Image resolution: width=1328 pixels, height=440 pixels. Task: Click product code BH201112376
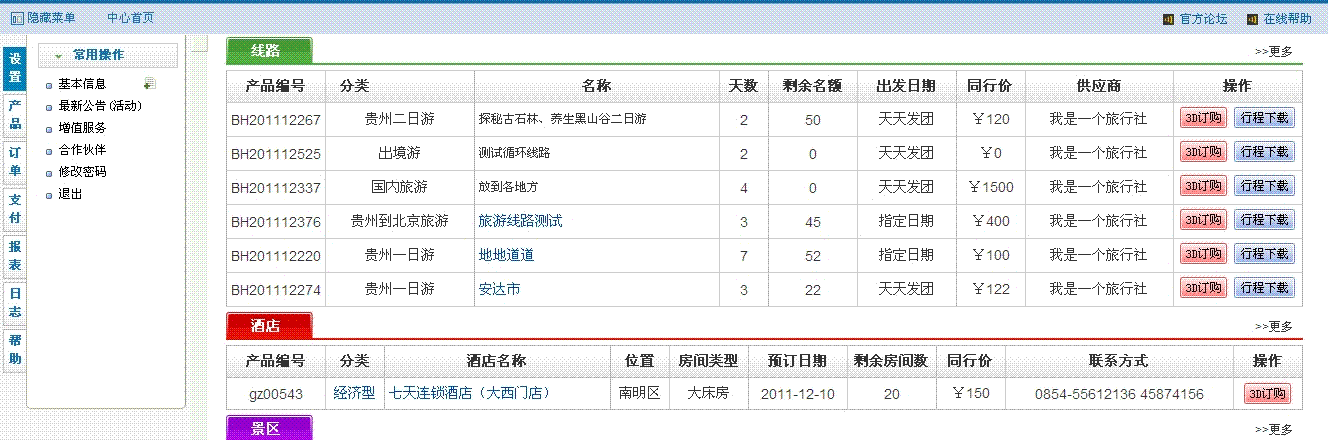click(x=276, y=222)
